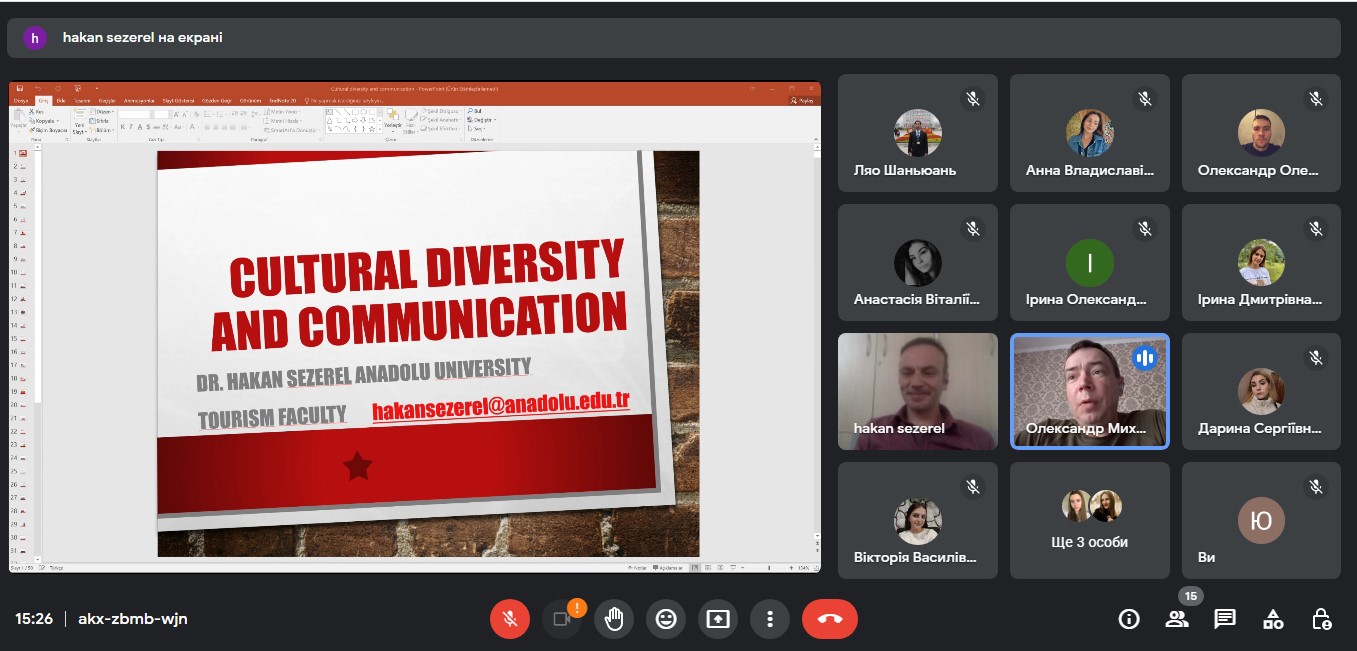The width and height of the screenshot is (1357, 651).
Task: Leave the call with the red hang-up button
Action: pyautogui.click(x=830, y=619)
